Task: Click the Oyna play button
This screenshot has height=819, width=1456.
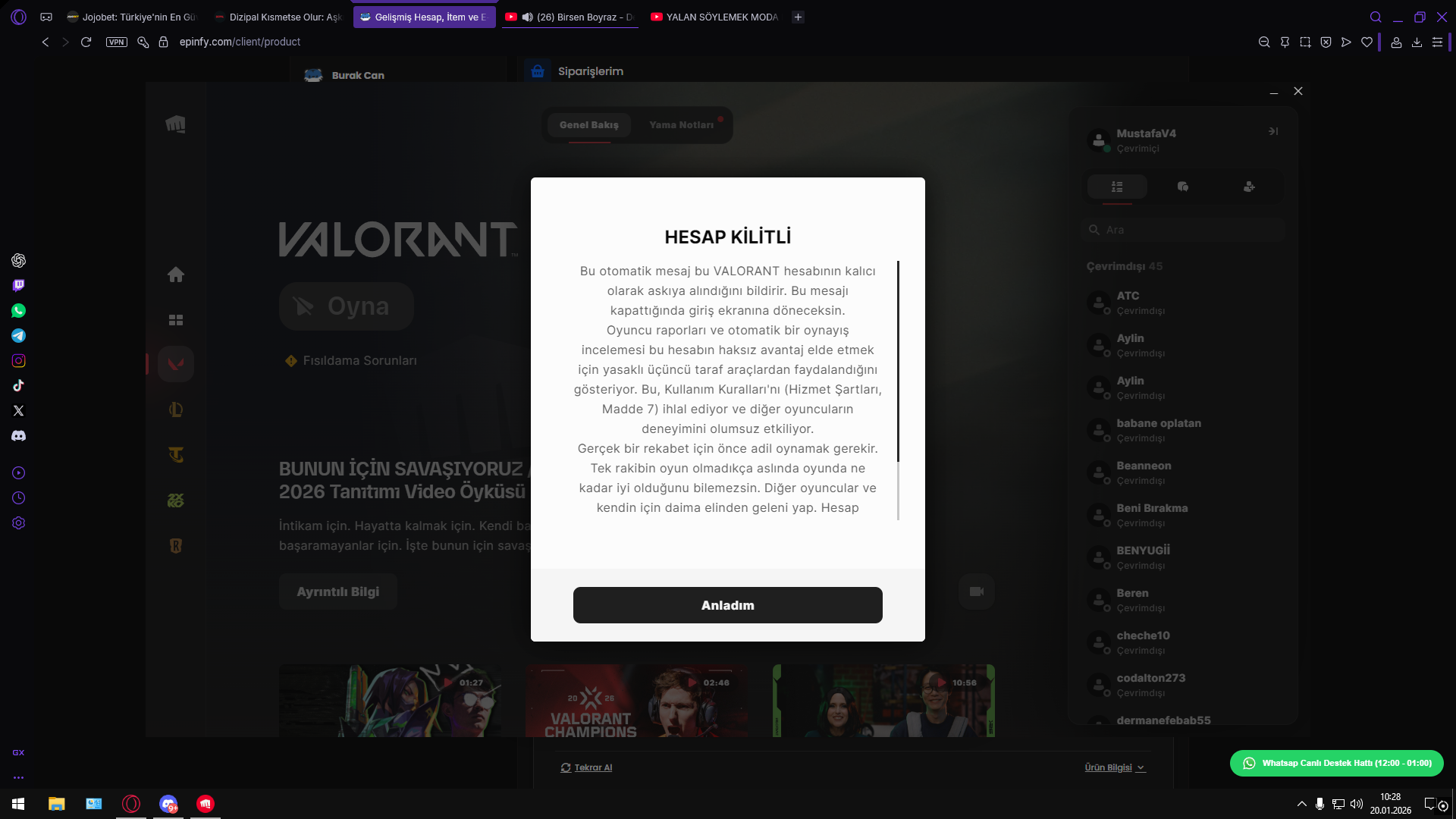Action: [346, 306]
